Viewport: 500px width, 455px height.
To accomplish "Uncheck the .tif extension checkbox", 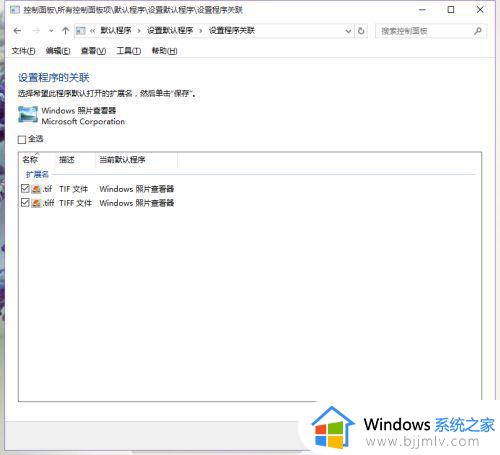I will pos(25,189).
